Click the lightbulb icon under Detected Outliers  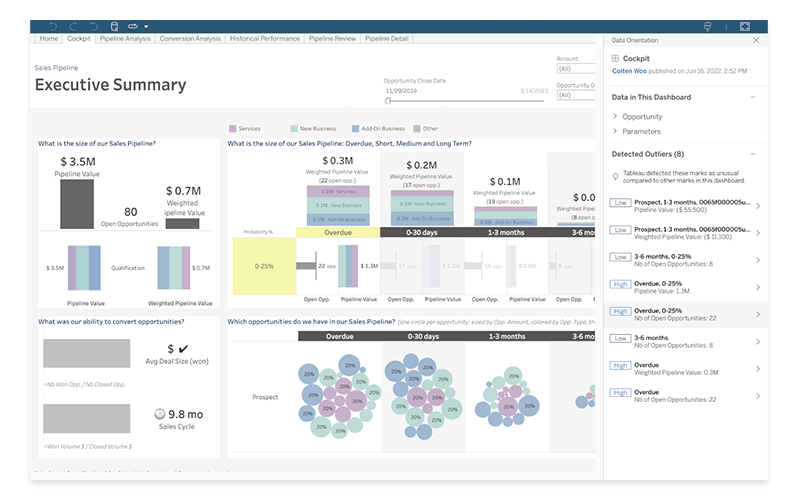616,175
